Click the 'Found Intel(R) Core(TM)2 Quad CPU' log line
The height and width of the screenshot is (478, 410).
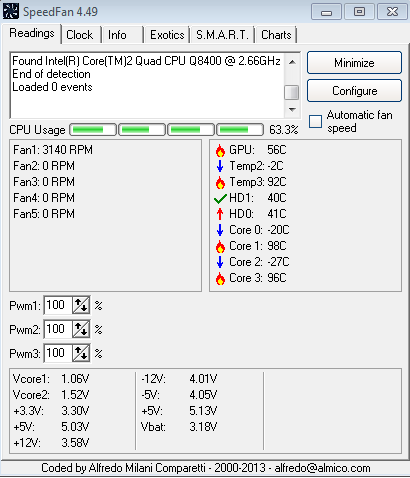coord(146,61)
